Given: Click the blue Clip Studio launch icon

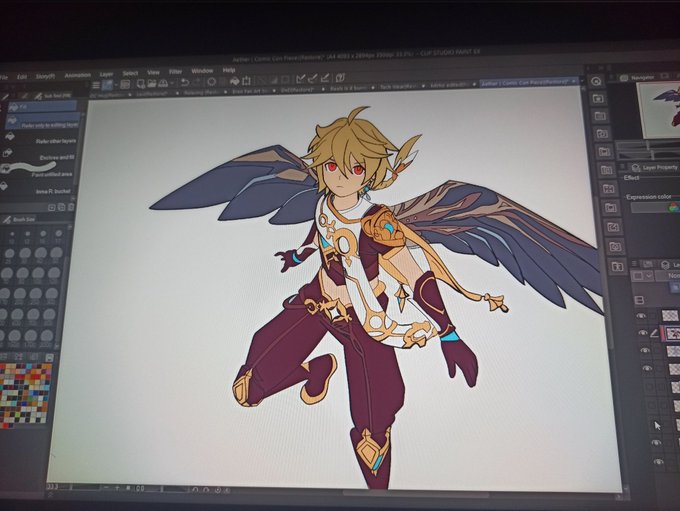Looking at the screenshot, I should pos(107,85).
